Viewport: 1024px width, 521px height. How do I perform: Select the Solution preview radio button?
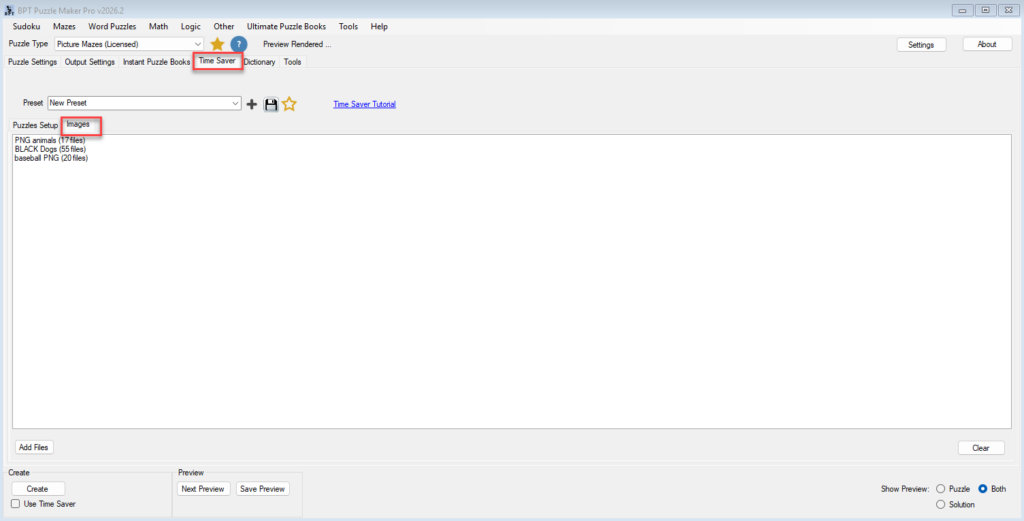[940, 505]
